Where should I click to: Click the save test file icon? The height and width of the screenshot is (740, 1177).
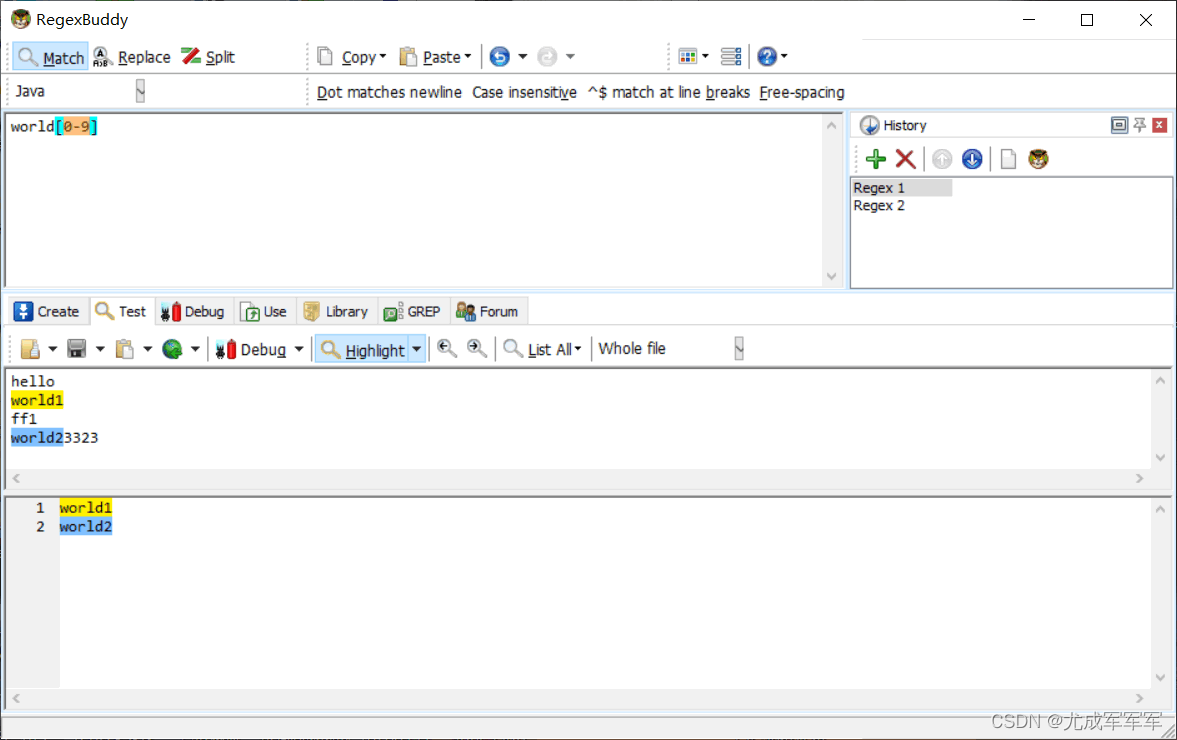(x=77, y=349)
